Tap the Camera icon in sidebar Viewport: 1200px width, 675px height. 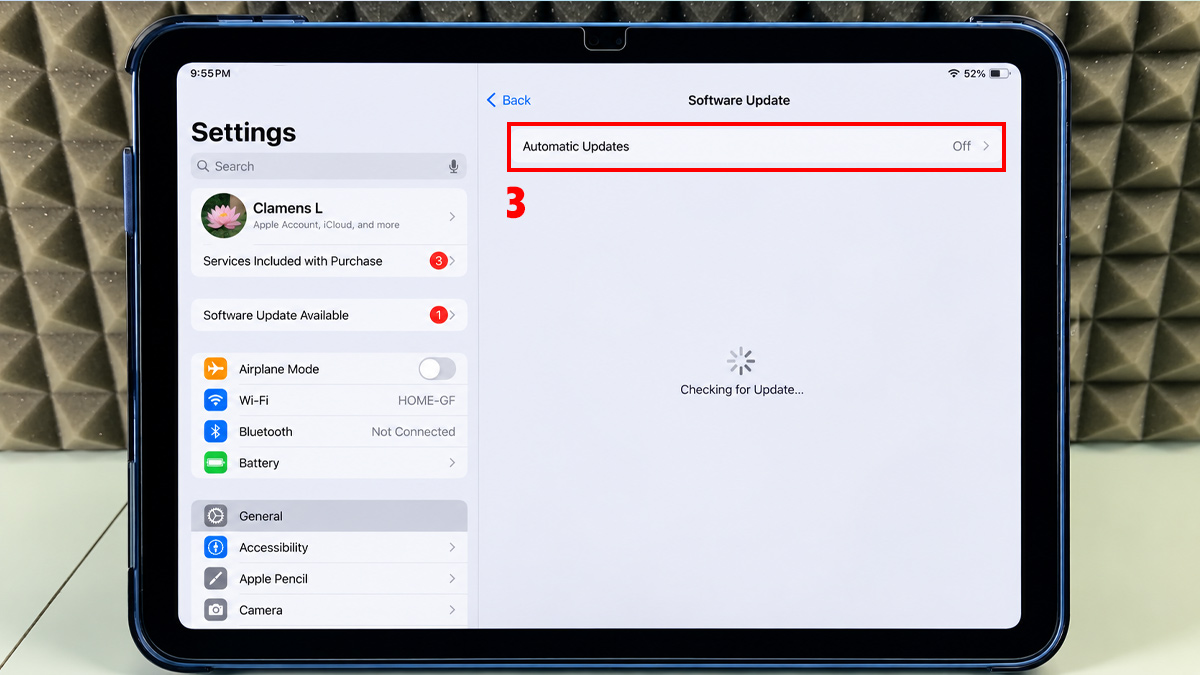click(216, 610)
